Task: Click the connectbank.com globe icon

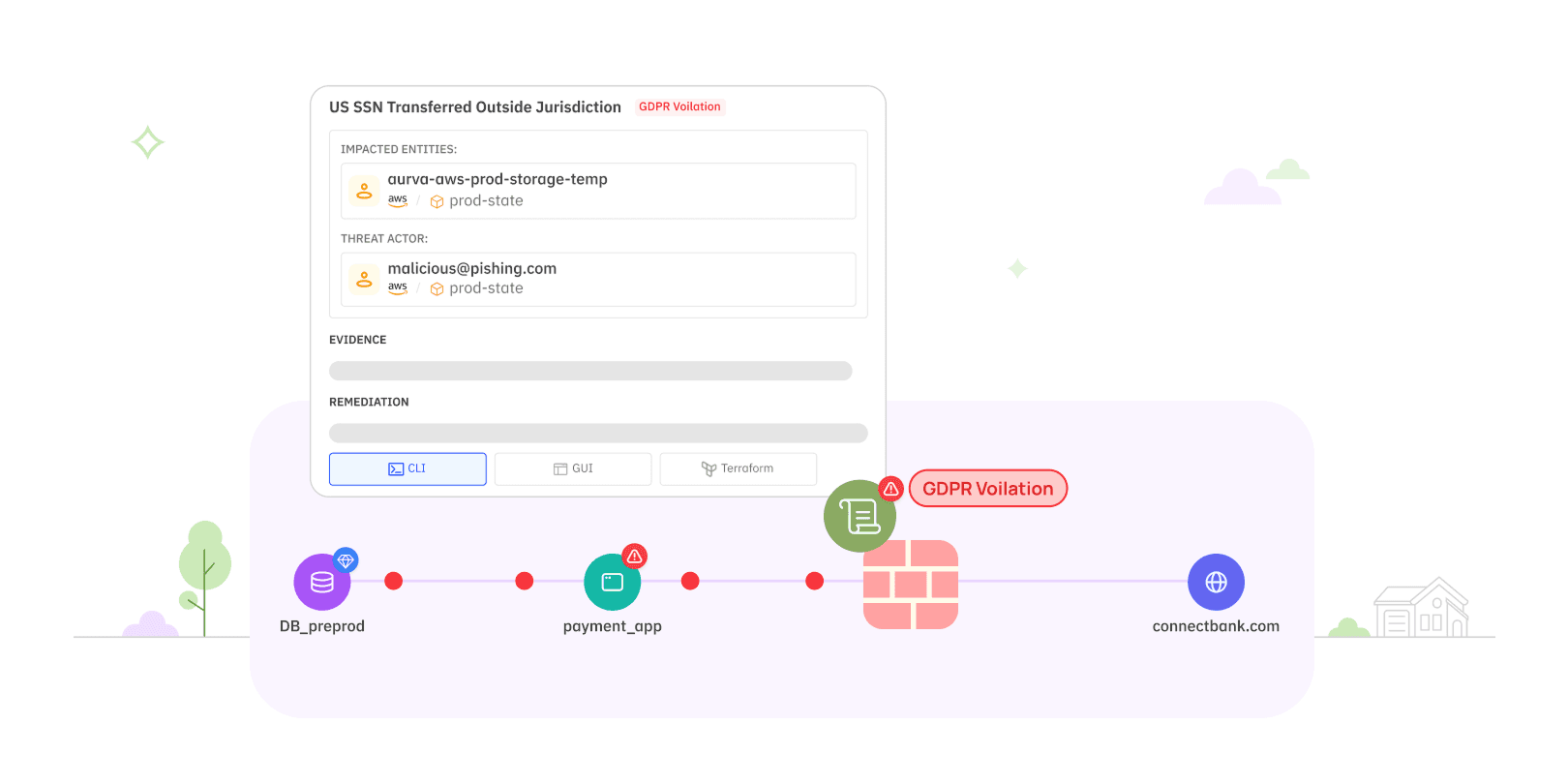Action: [x=1216, y=582]
